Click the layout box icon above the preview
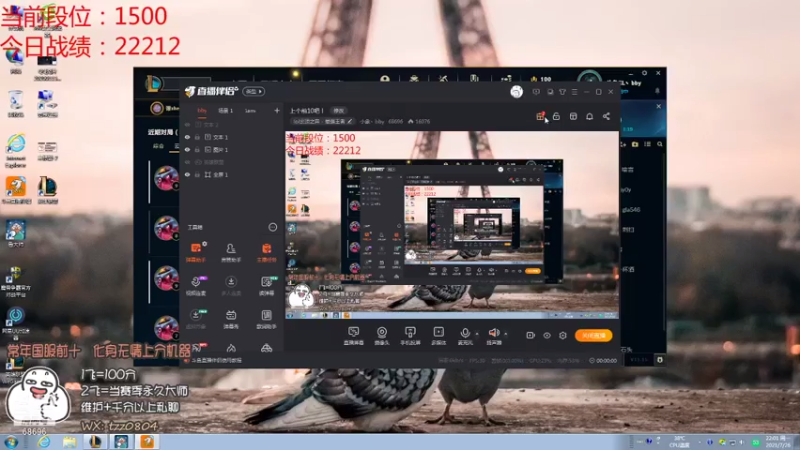The height and width of the screenshot is (450, 800). click(x=573, y=116)
